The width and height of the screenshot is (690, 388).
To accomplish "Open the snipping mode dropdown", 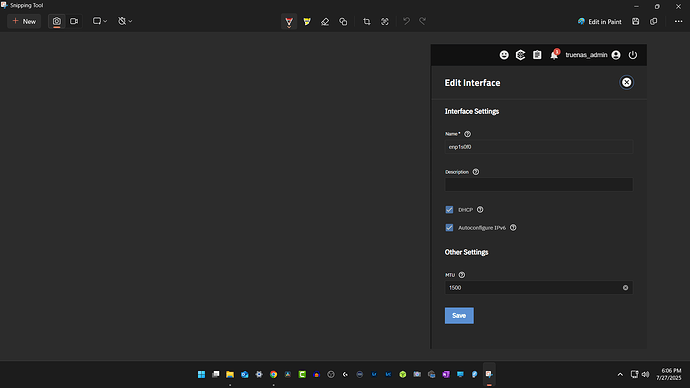I will [100, 21].
